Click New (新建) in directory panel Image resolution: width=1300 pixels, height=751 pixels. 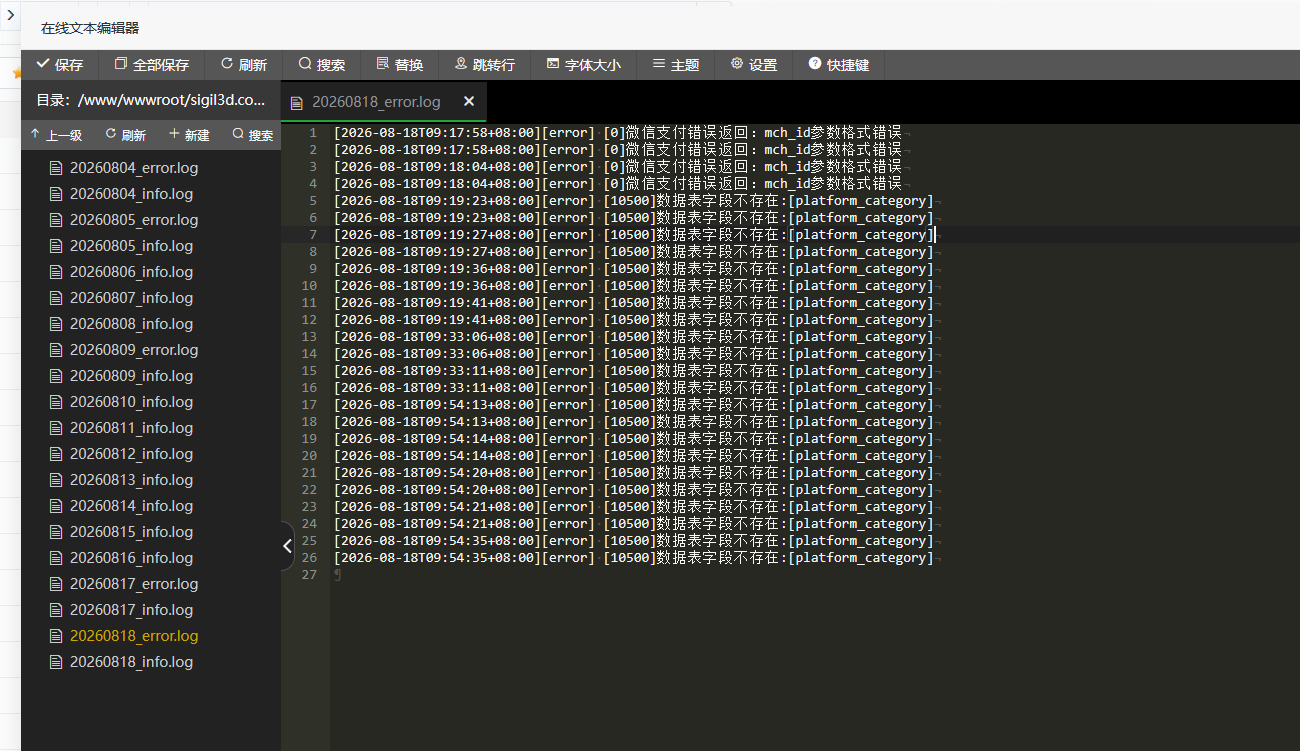[189, 135]
